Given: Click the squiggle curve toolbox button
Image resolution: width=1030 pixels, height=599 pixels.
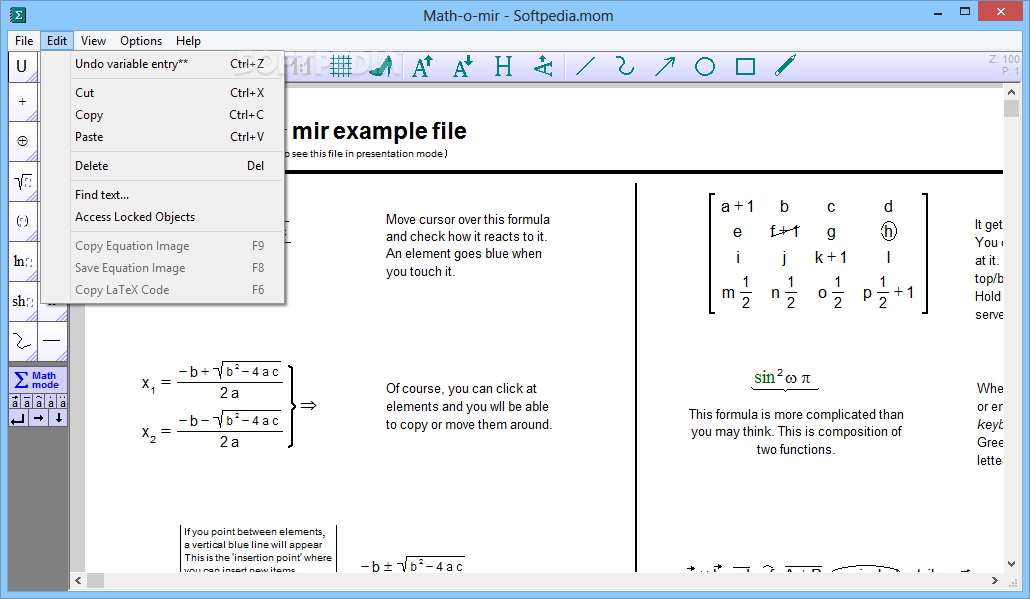Looking at the screenshot, I should pyautogui.click(x=22, y=341).
